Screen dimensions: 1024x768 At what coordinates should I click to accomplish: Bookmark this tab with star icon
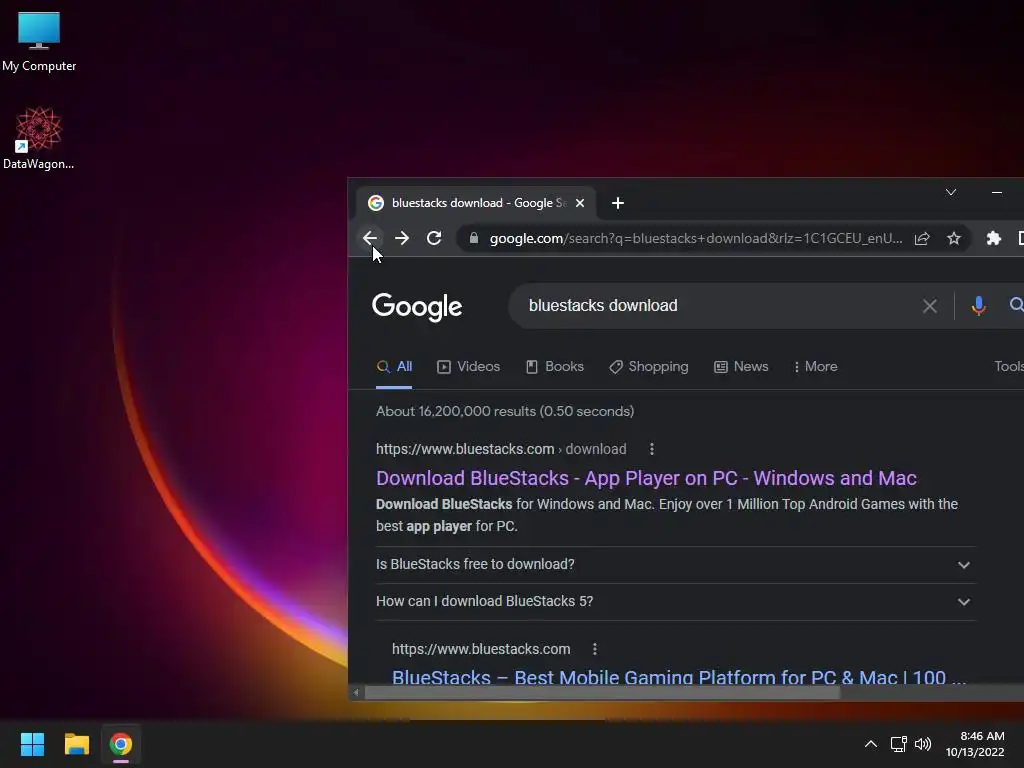[x=954, y=238]
